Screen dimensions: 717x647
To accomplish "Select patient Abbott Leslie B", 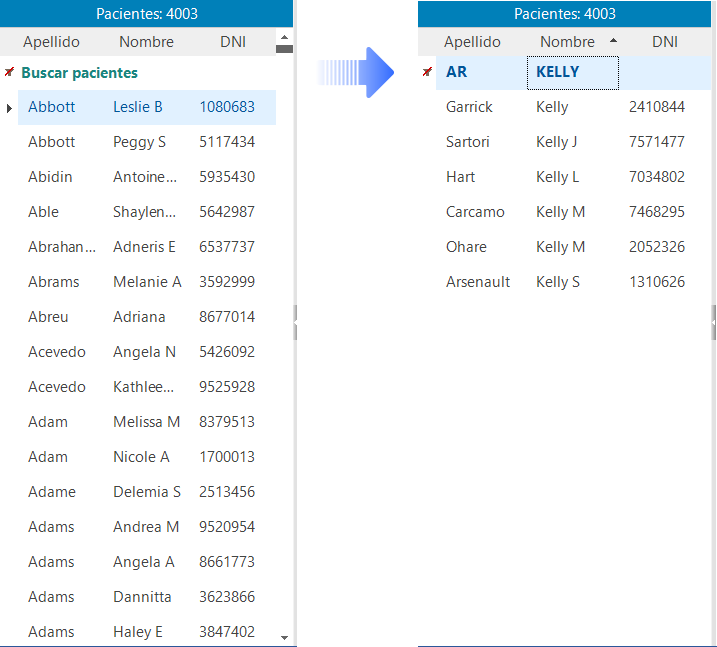I will click(x=147, y=107).
